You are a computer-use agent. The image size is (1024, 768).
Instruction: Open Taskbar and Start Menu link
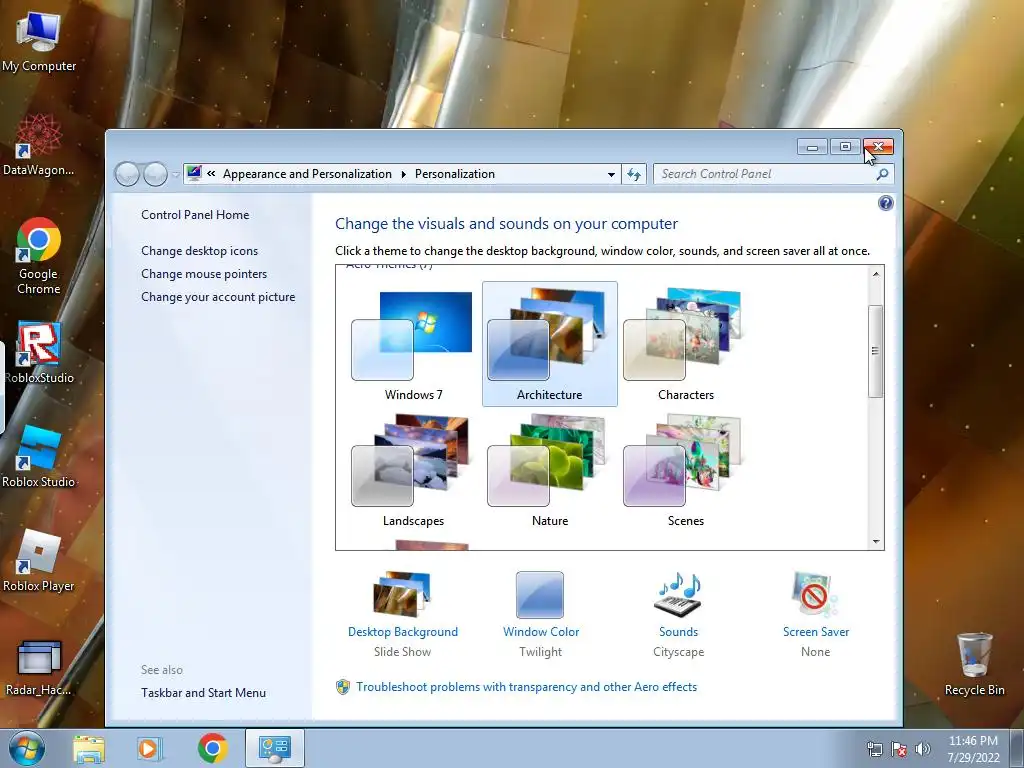pos(203,693)
